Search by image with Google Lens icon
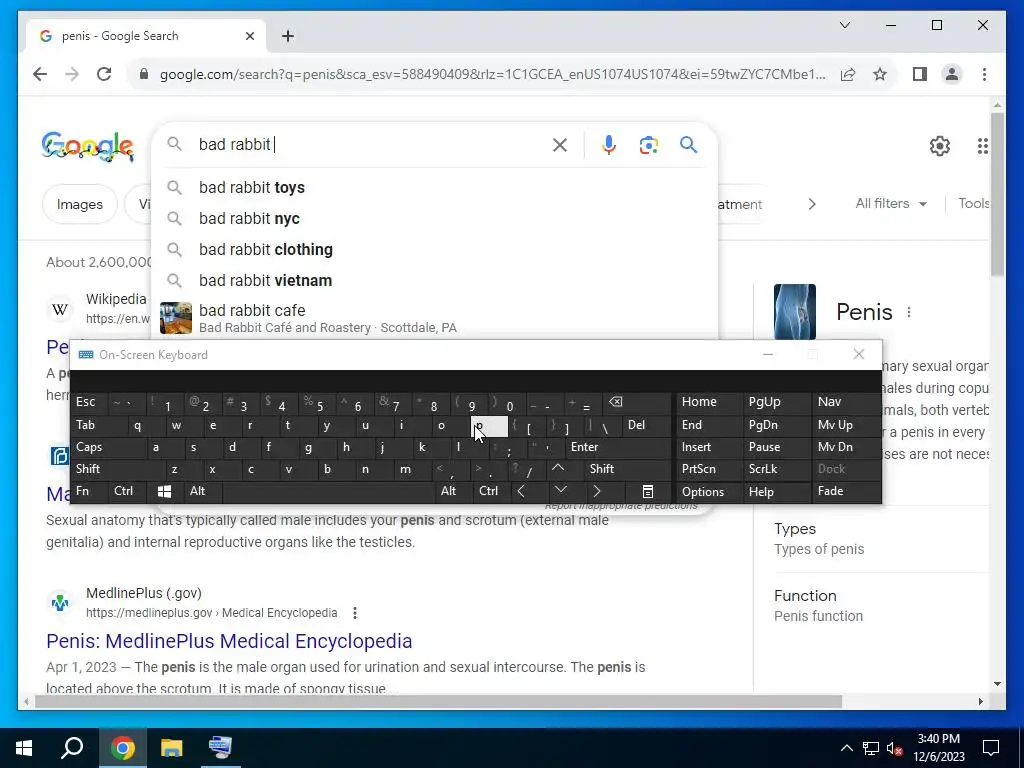Image resolution: width=1024 pixels, height=768 pixels. [648, 145]
